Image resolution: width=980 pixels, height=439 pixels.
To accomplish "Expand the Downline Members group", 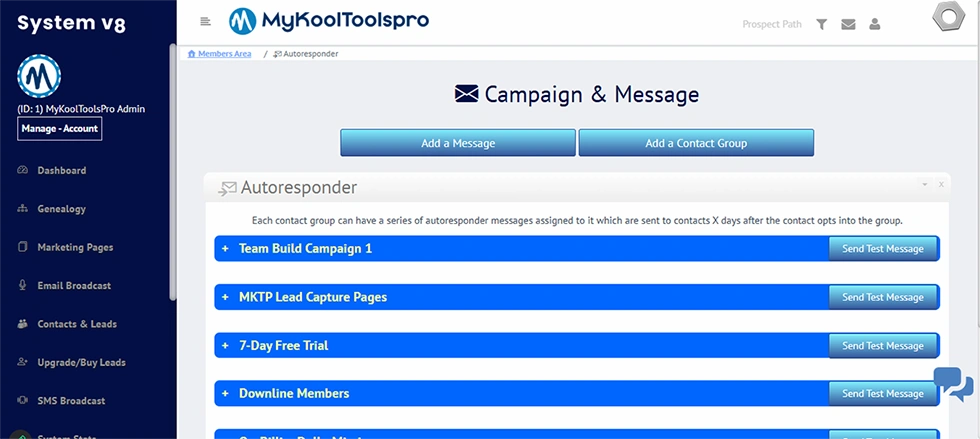I will coord(226,393).
